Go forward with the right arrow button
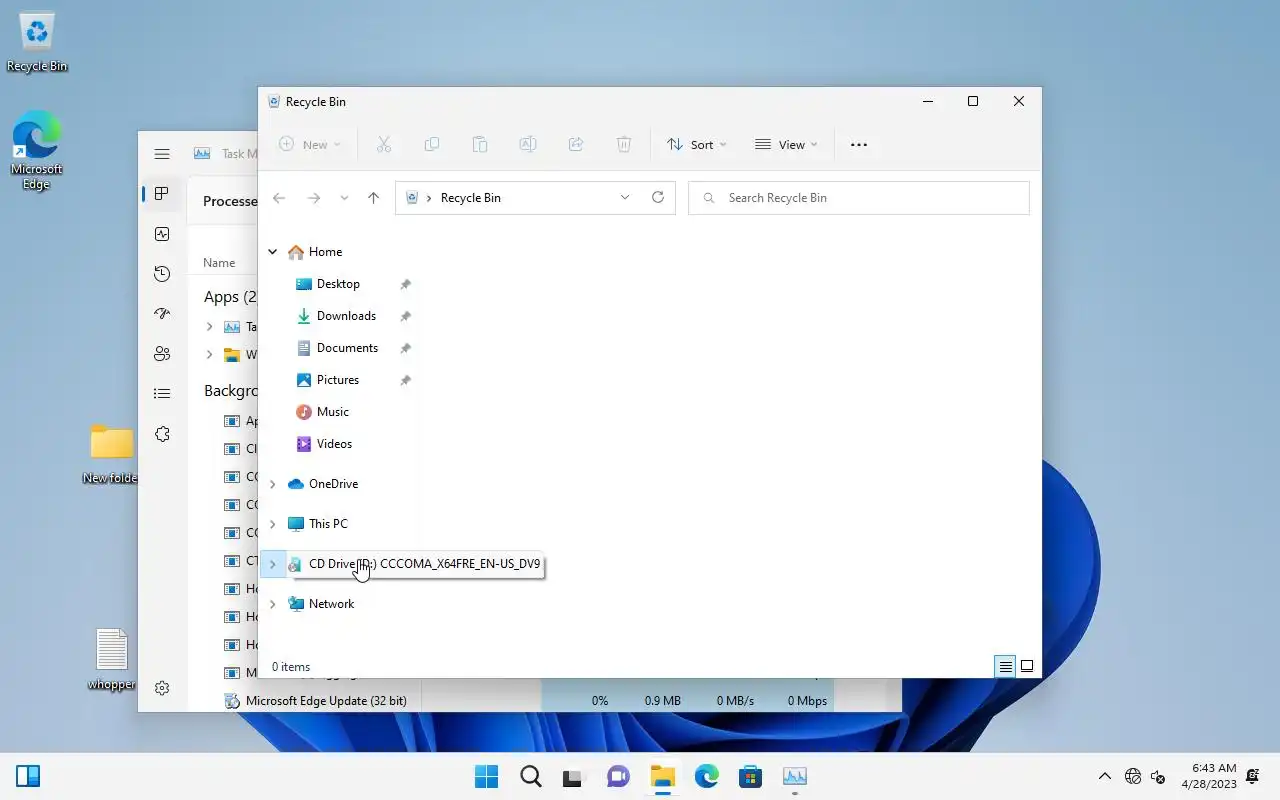 tap(313, 198)
